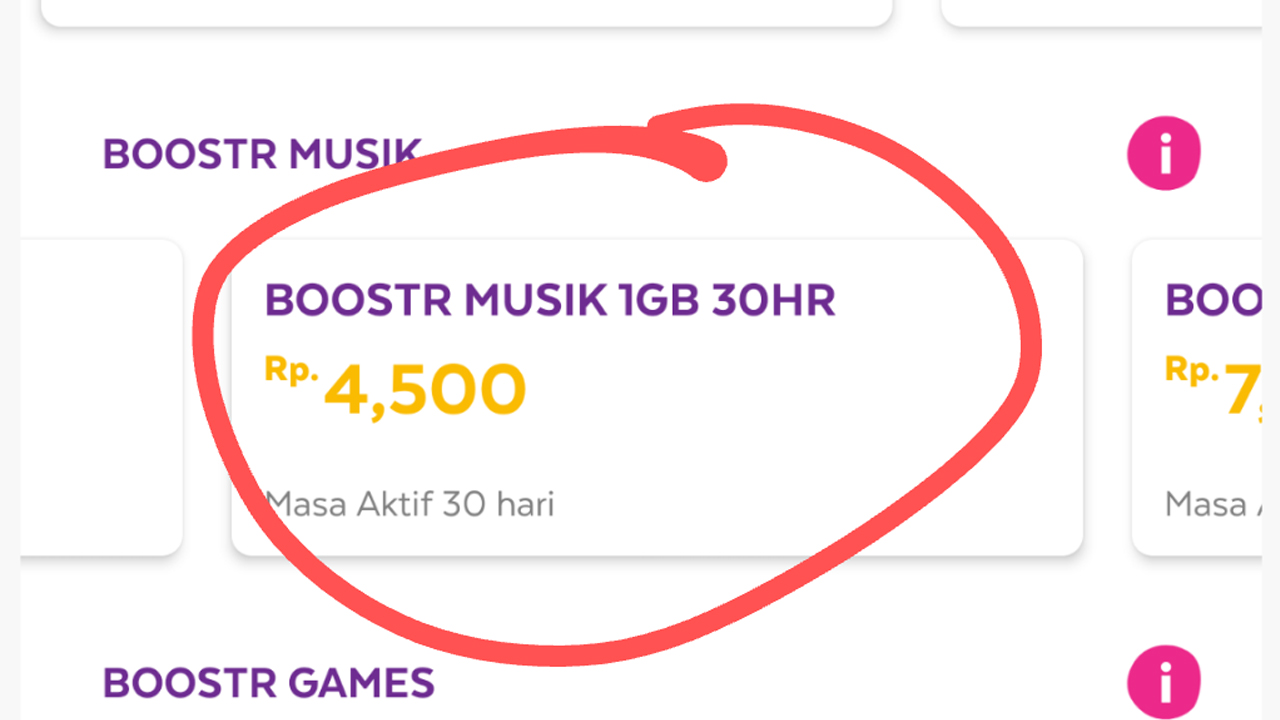Open the BOOSTR MUSIK info icon
Viewport: 1280px width, 720px height.
(1164, 154)
